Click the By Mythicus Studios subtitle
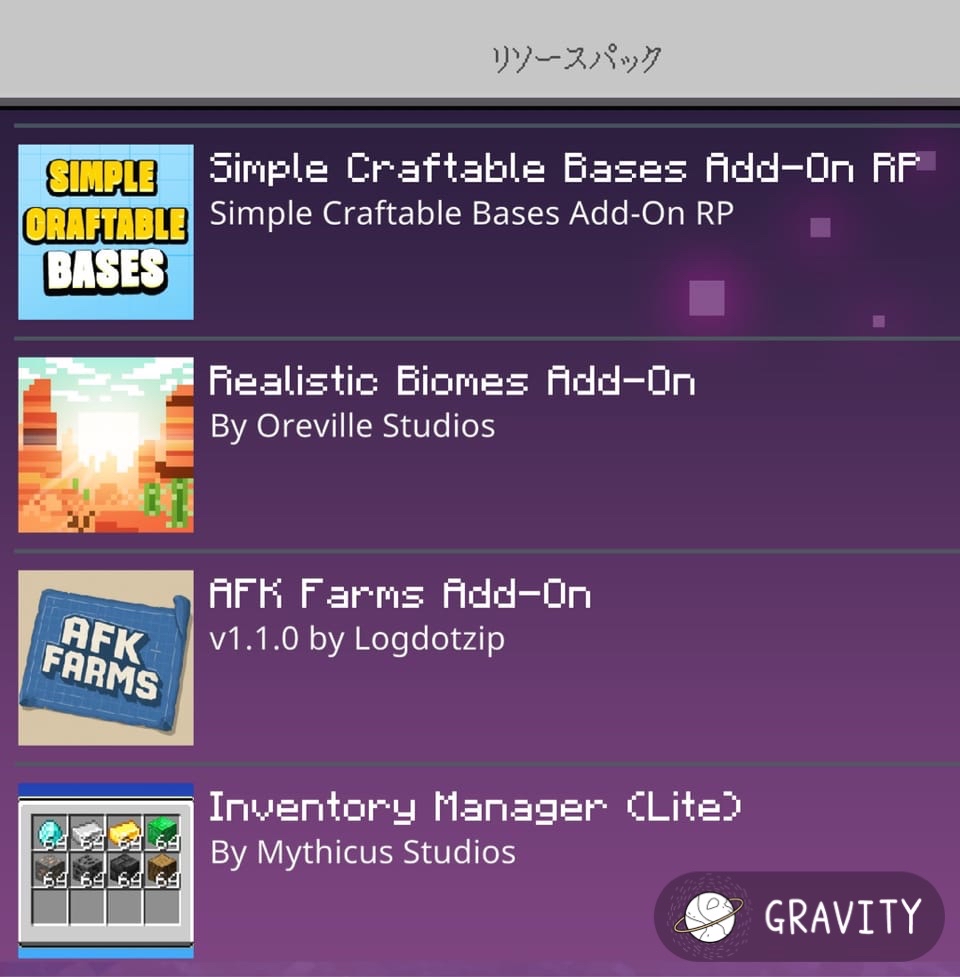Image resolution: width=960 pixels, height=977 pixels. pyautogui.click(x=363, y=852)
